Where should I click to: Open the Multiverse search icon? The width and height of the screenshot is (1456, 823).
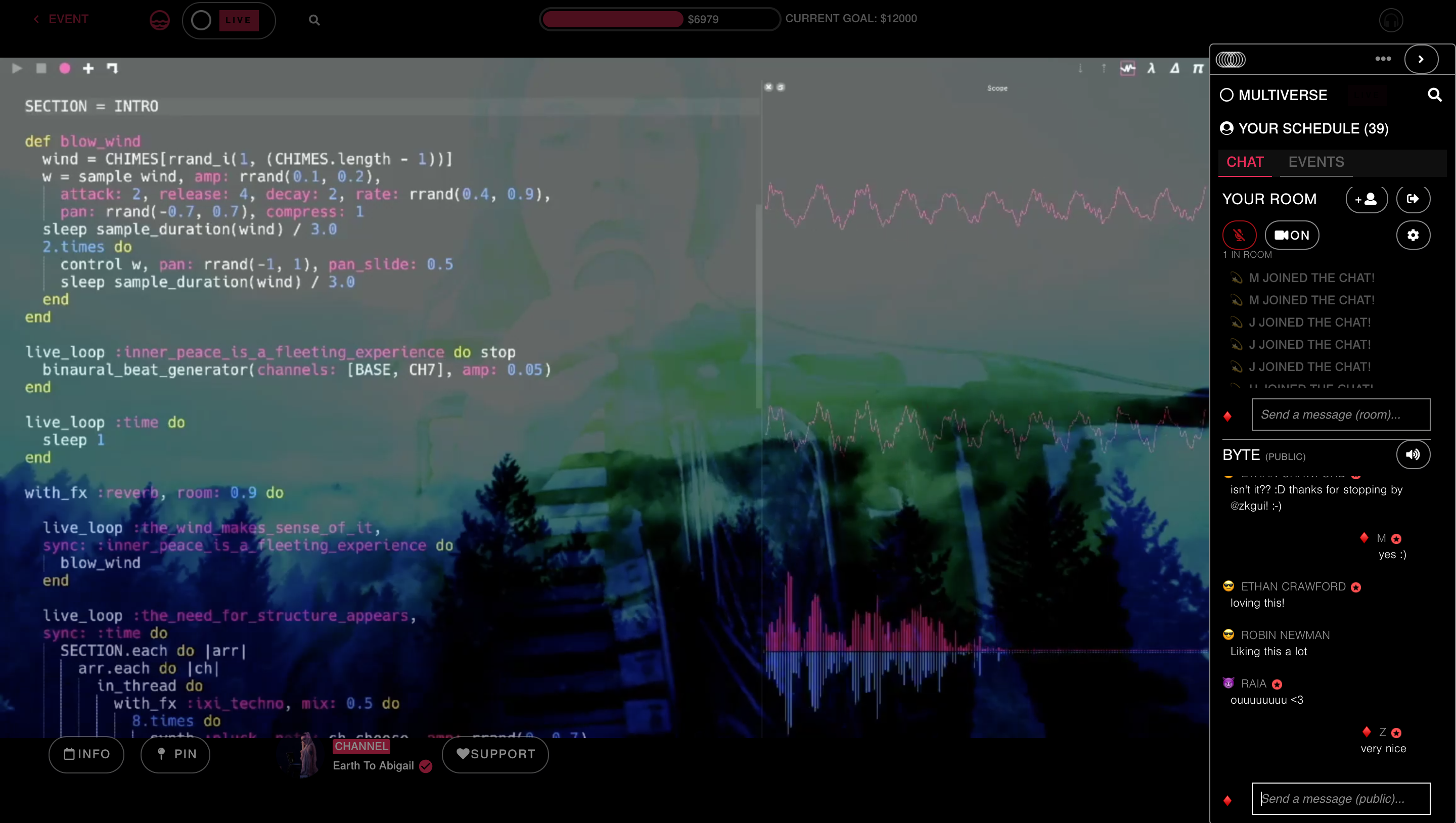click(x=1435, y=95)
